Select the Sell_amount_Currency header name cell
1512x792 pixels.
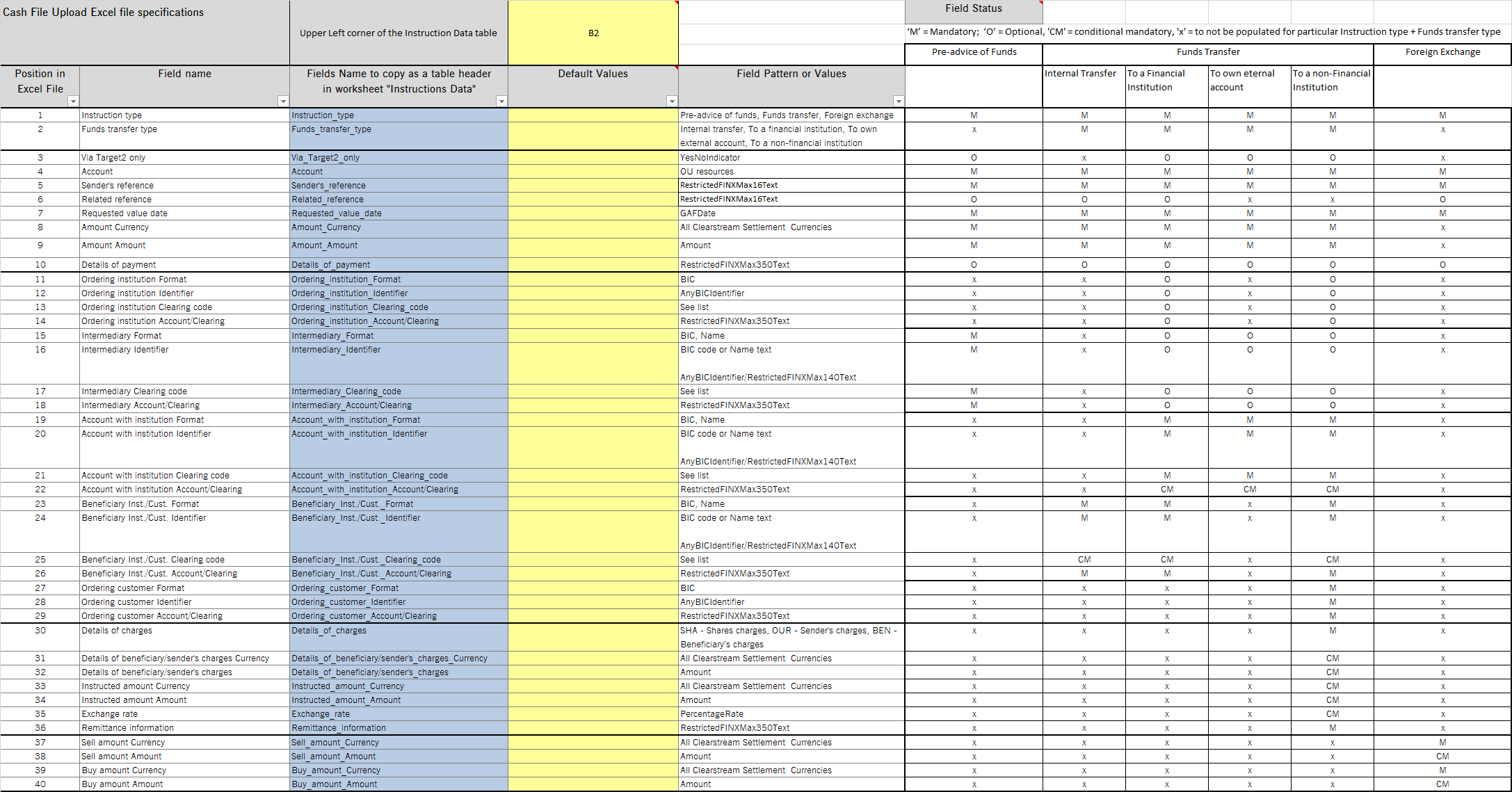click(x=399, y=743)
